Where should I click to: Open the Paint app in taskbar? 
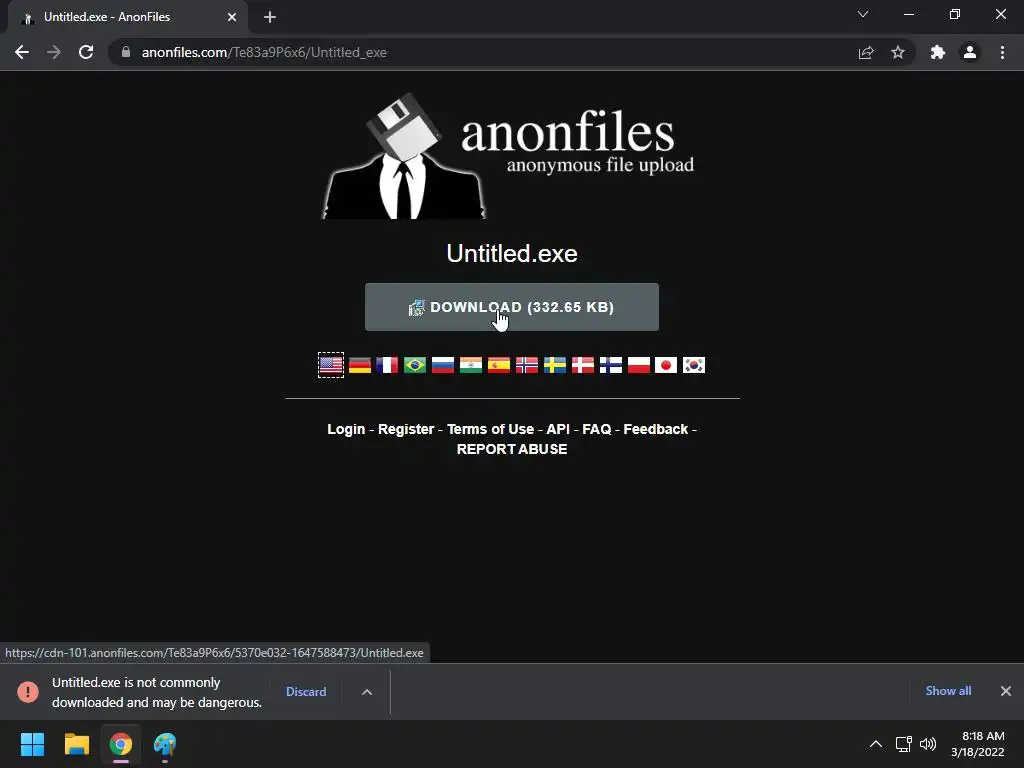165,744
